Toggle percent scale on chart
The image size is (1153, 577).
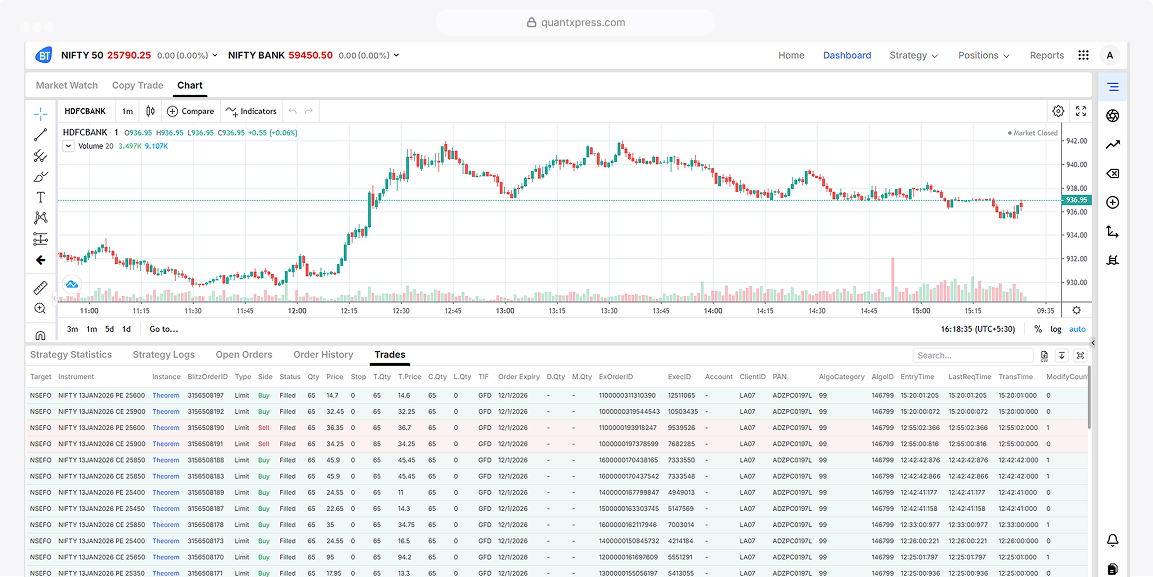coord(1038,329)
